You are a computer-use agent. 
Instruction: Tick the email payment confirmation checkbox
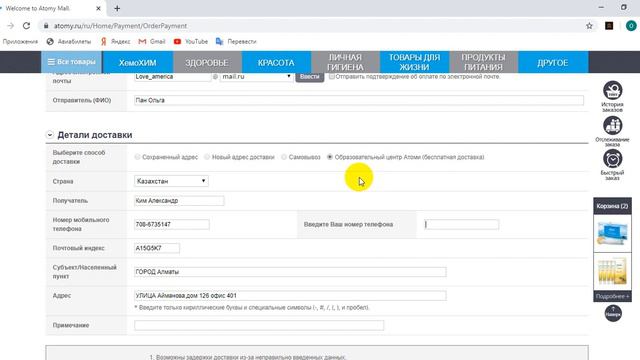[x=332, y=76]
